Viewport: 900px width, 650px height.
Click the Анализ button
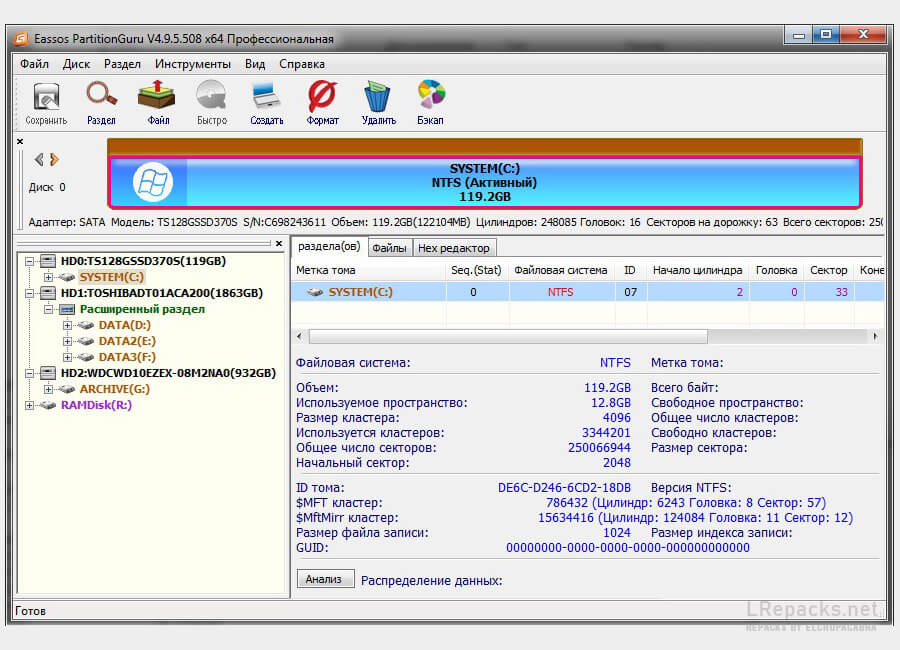point(325,579)
